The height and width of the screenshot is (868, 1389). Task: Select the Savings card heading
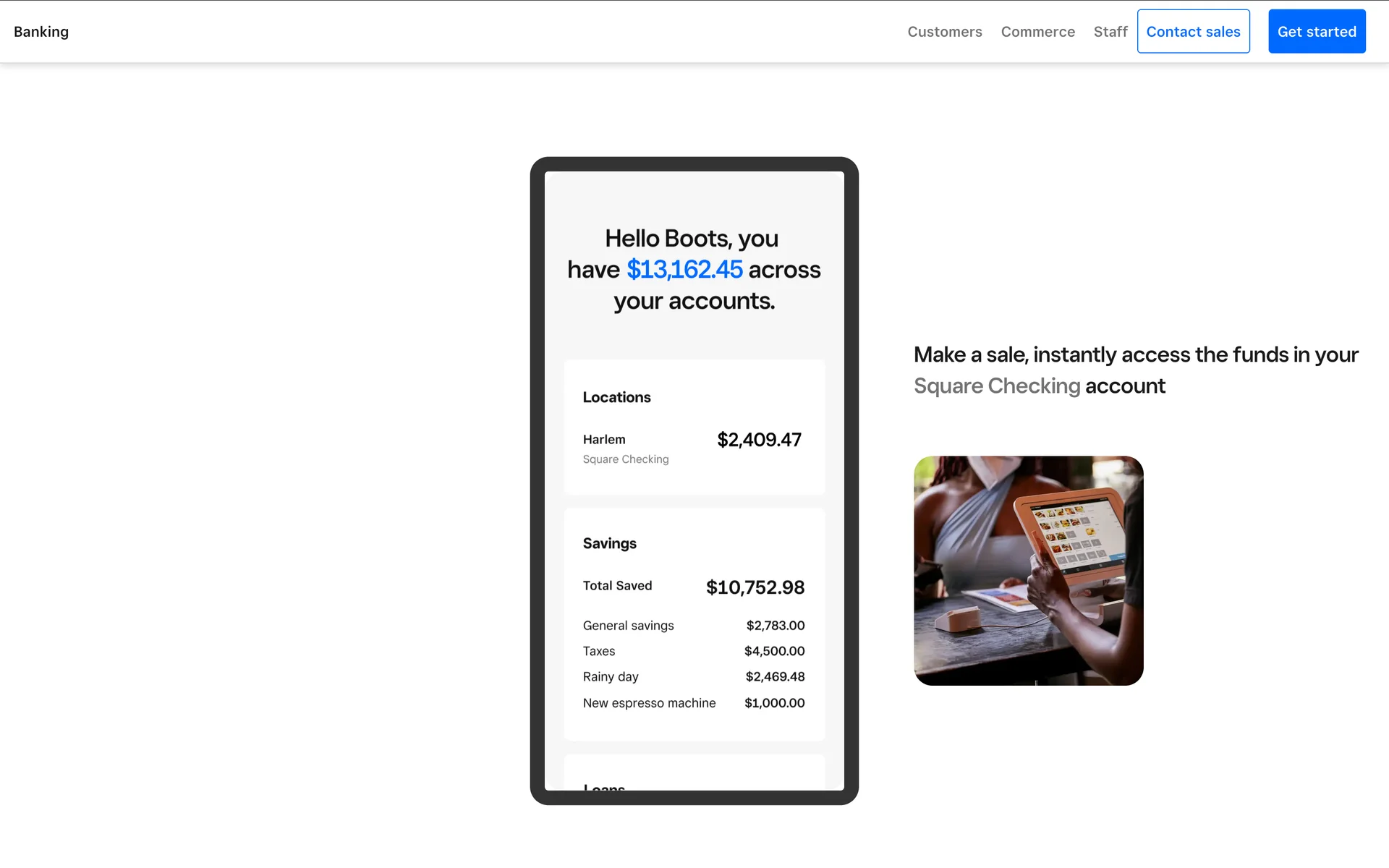609,543
